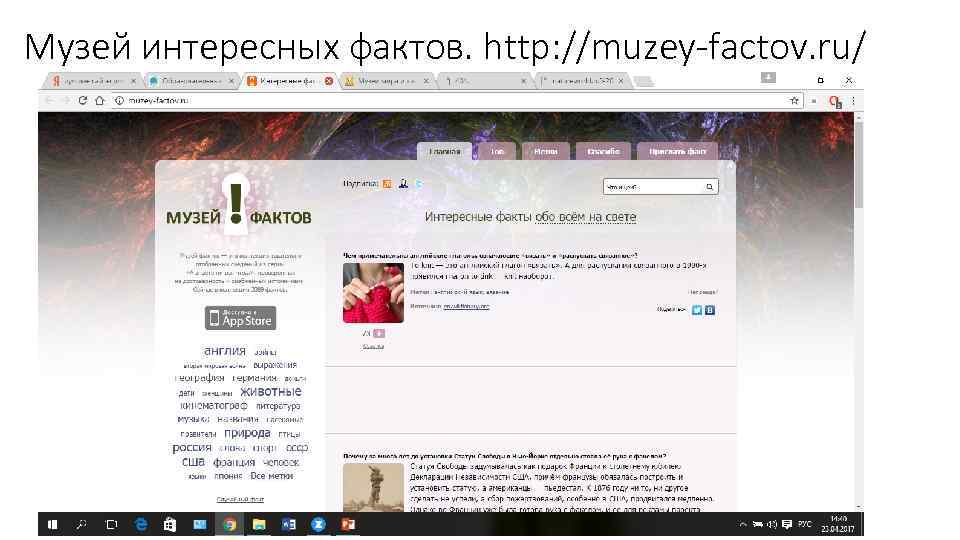
Task: Open Task View in the taskbar
Action: click(111, 525)
